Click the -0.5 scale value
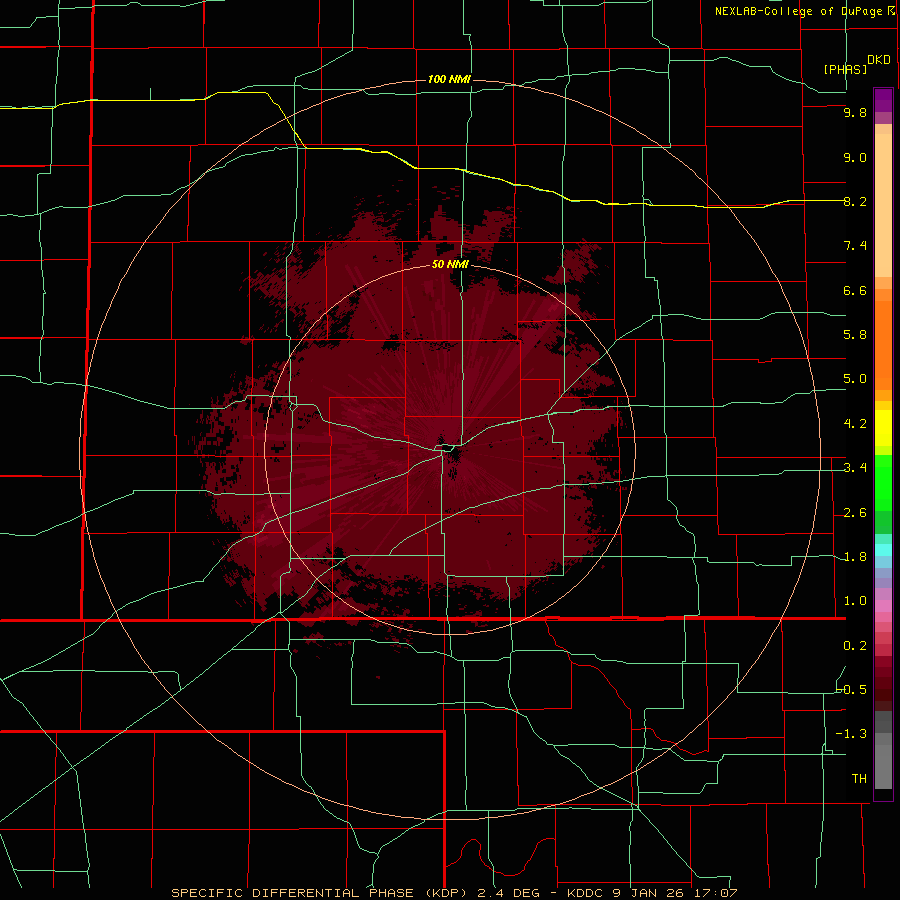The height and width of the screenshot is (900, 900). (852, 690)
